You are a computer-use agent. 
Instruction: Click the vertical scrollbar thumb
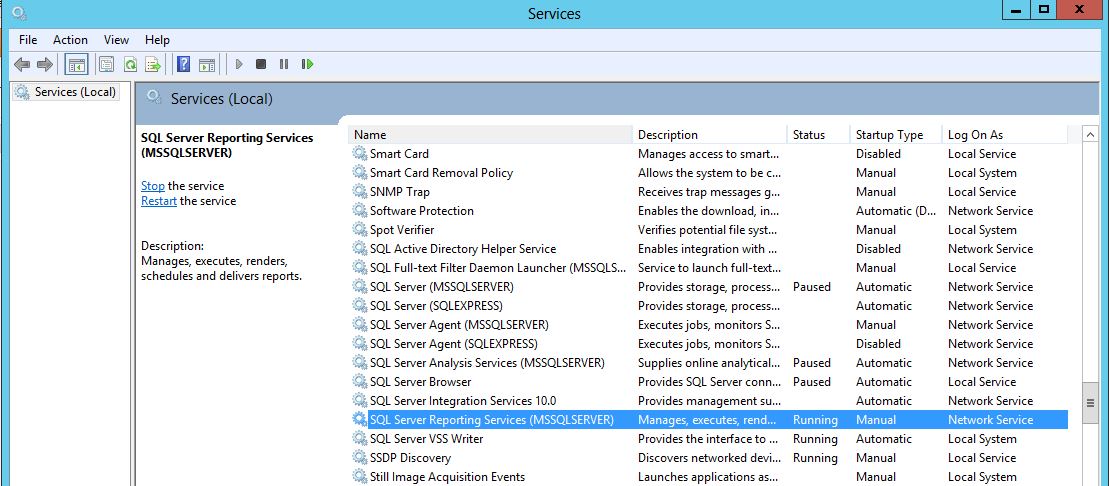[1090, 403]
